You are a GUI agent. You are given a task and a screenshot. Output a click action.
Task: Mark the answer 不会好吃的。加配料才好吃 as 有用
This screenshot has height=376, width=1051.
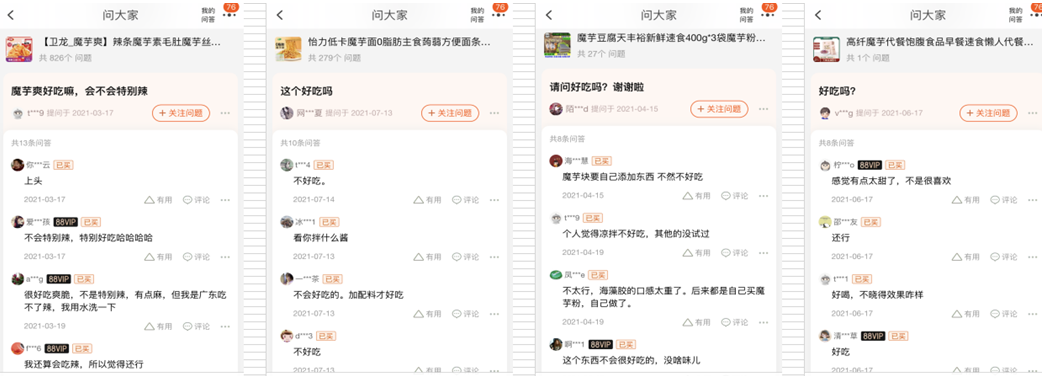pos(428,314)
